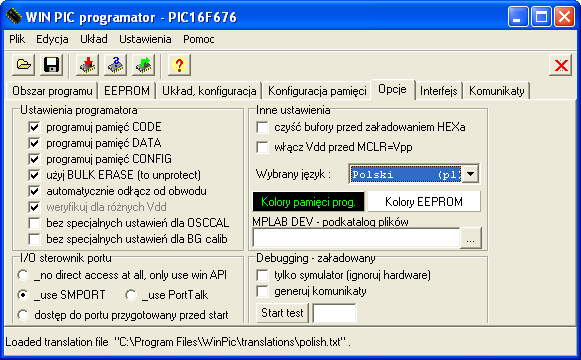
Task: Click the red X toolbar button
Action: pos(561,66)
